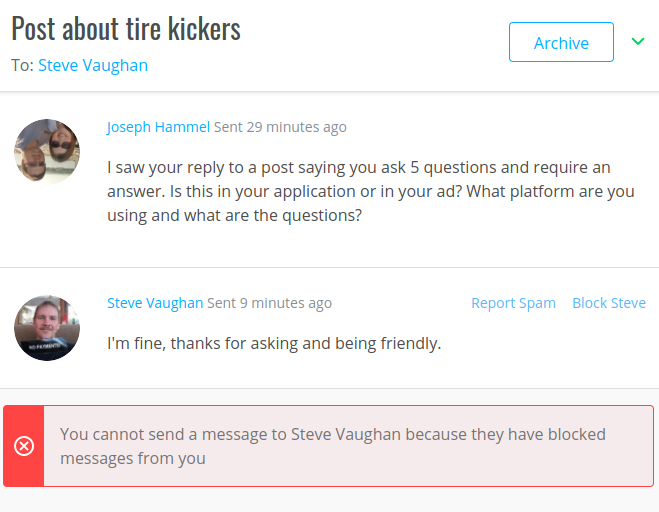The image size is (659, 512).
Task: Open Joseph Hammel's name link
Action: [158, 127]
